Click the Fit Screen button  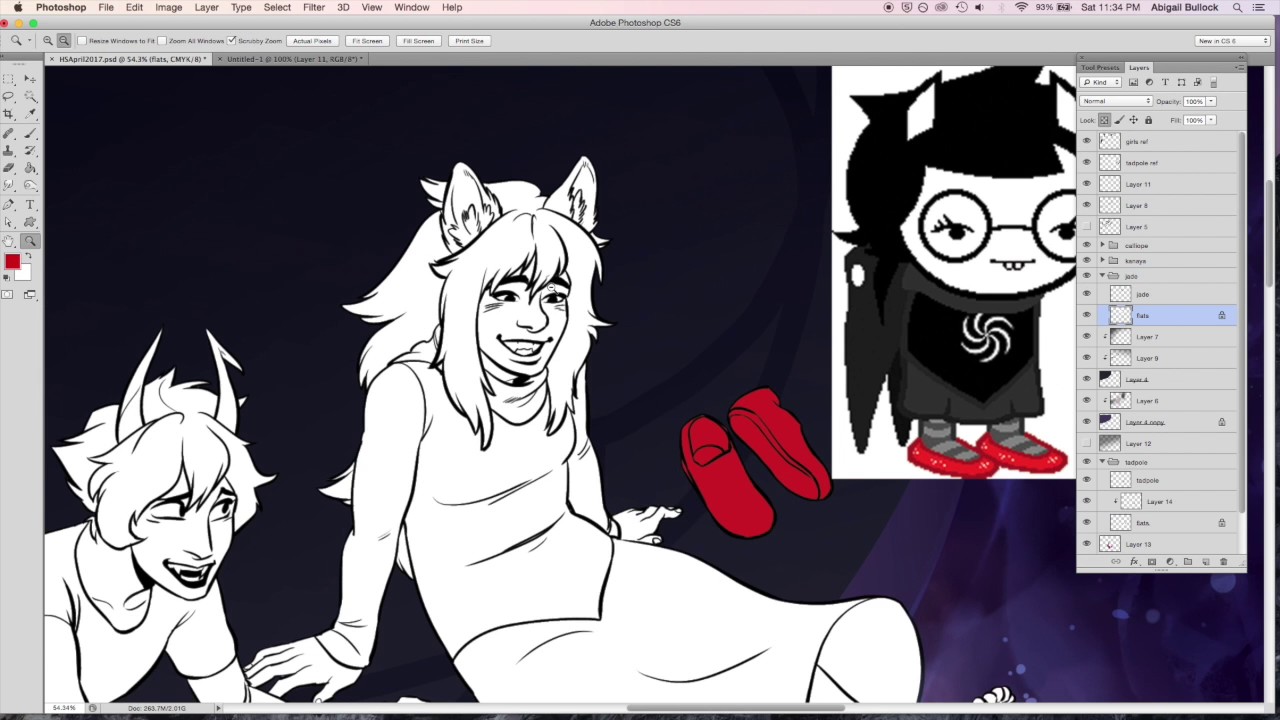367,41
